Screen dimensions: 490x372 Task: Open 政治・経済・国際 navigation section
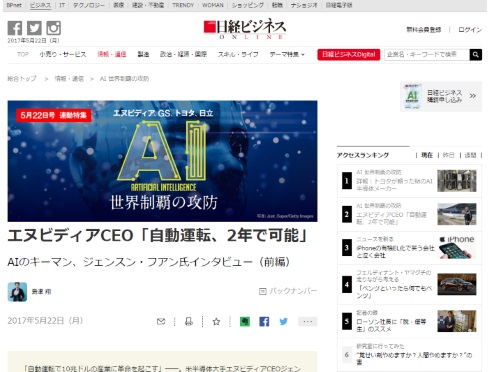pos(183,54)
